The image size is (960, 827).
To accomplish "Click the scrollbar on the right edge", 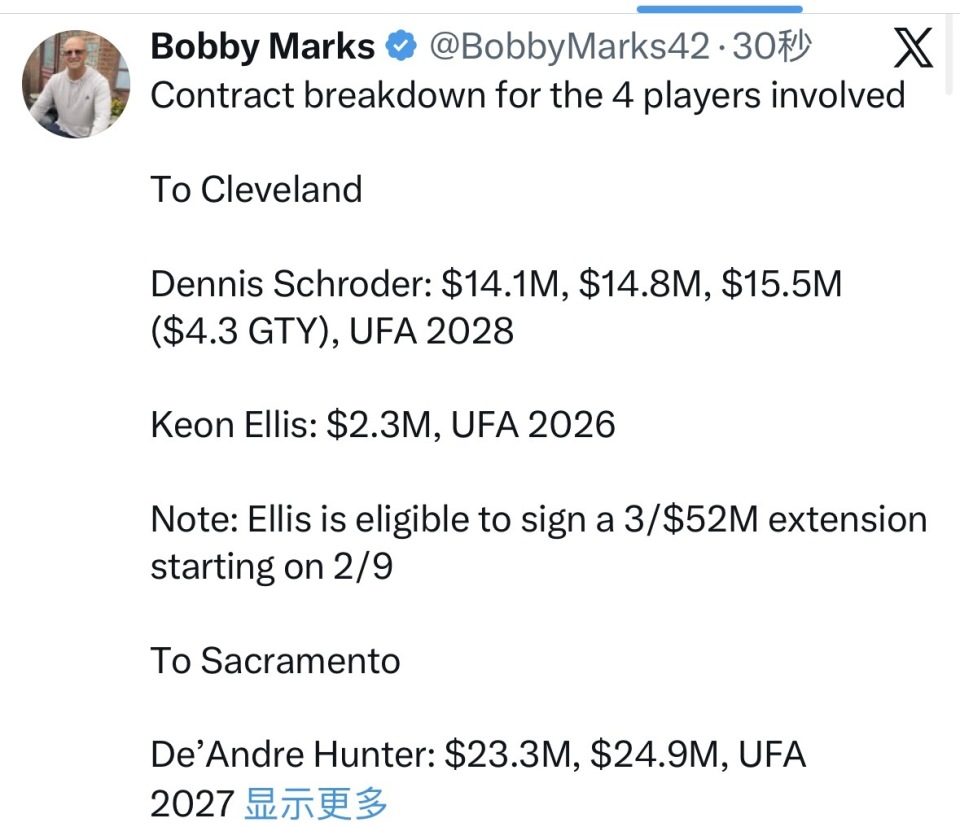I will (949, 55).
